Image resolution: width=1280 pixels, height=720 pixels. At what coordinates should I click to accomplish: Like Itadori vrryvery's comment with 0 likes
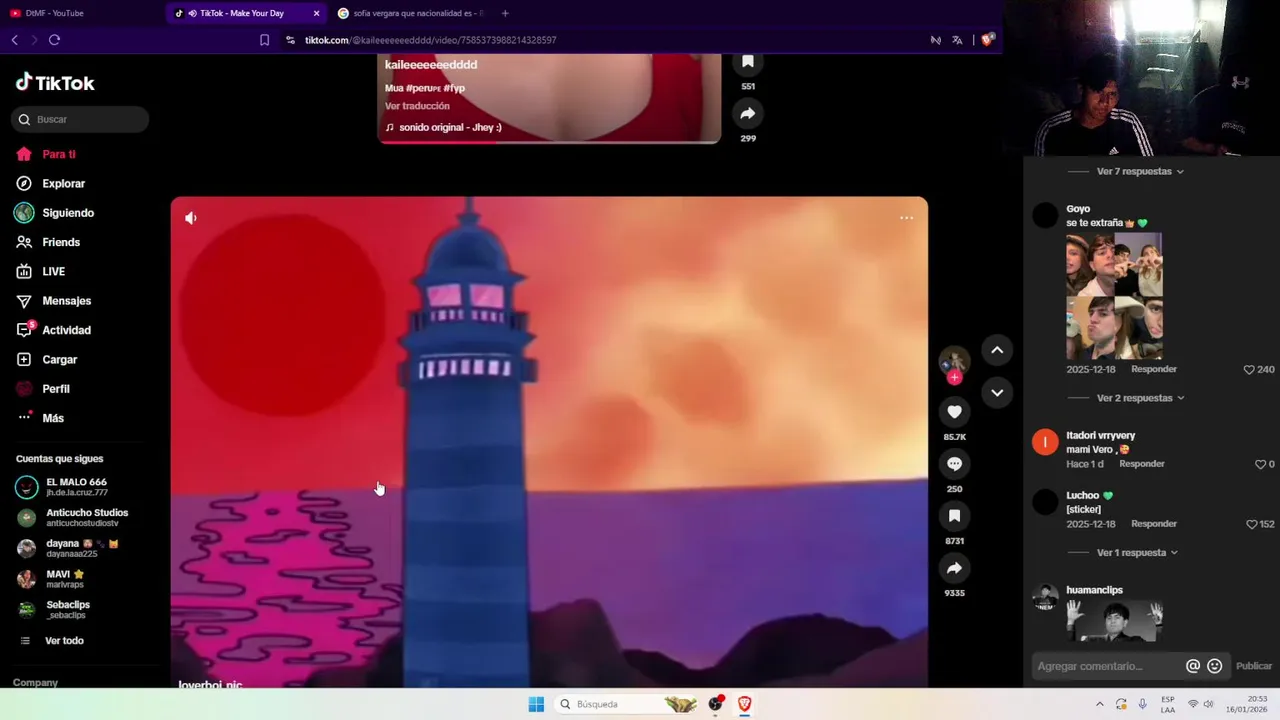pyautogui.click(x=1260, y=464)
